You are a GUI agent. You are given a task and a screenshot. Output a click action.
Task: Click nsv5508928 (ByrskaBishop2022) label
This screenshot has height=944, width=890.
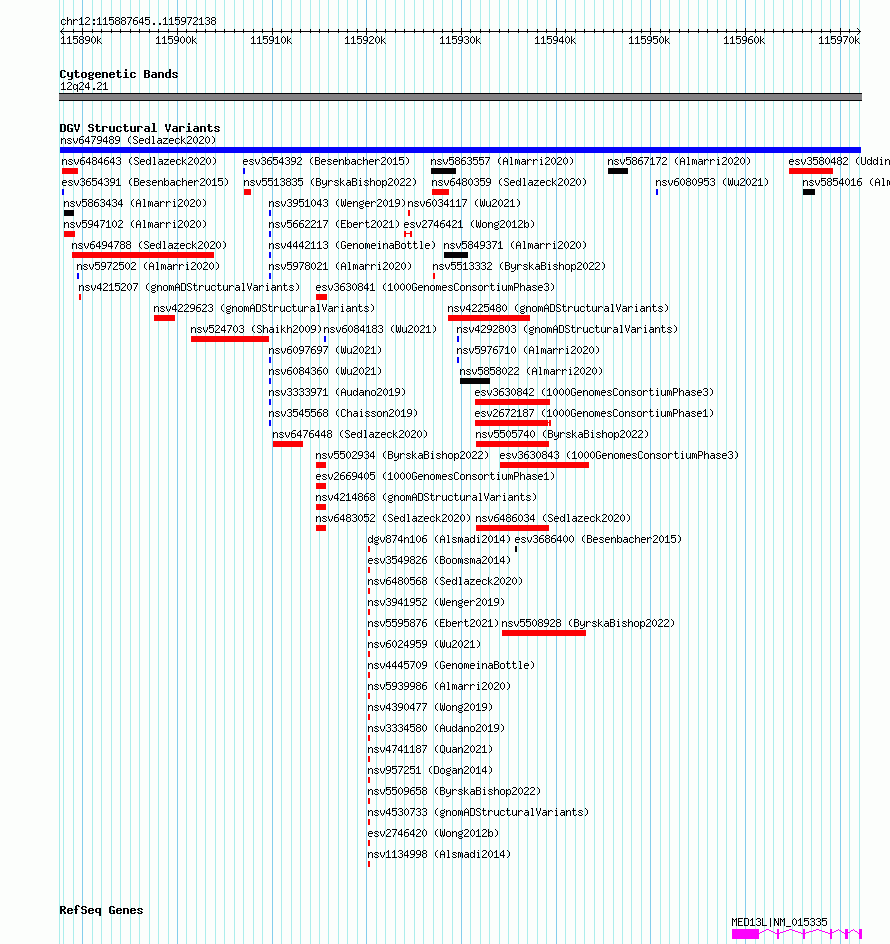(588, 625)
